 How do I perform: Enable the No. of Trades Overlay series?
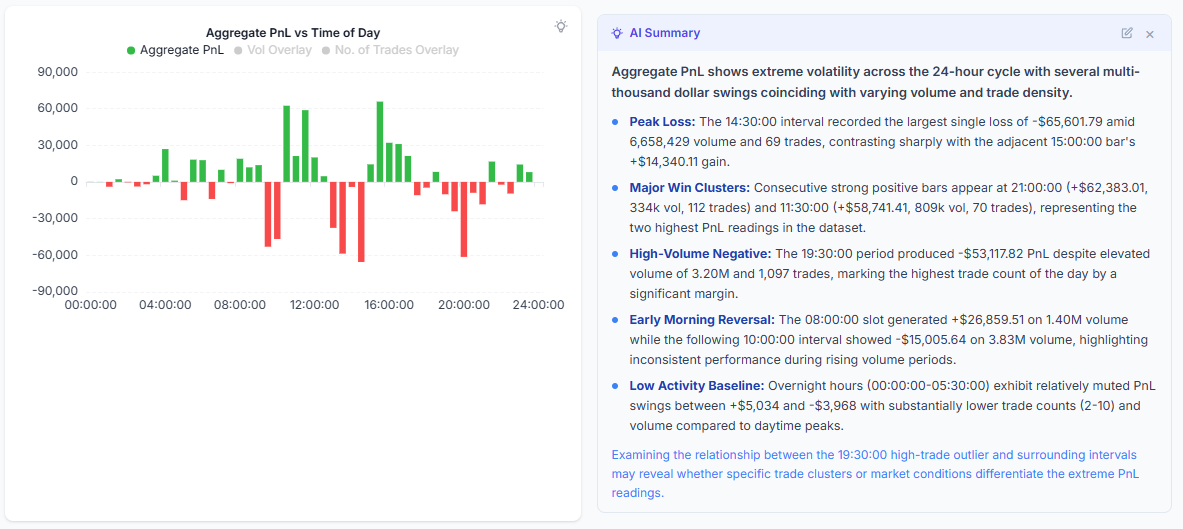pos(396,50)
